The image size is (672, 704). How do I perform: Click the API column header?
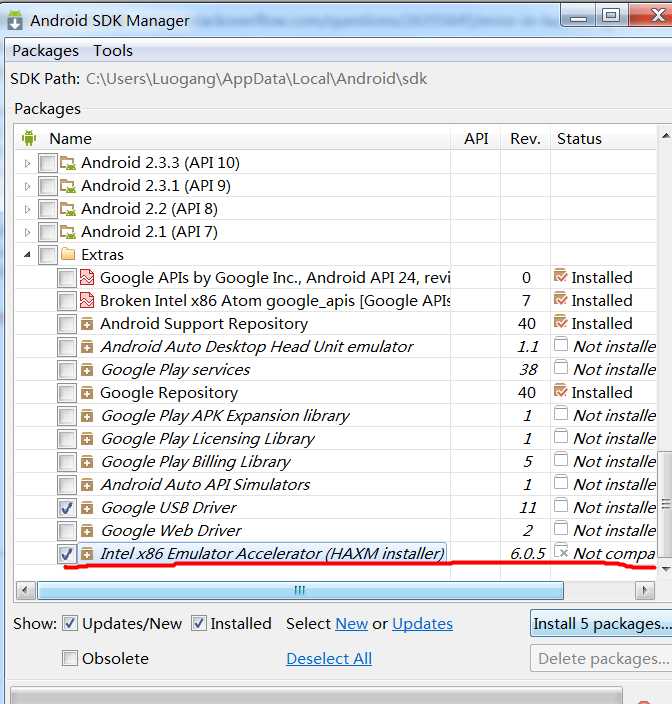[476, 138]
